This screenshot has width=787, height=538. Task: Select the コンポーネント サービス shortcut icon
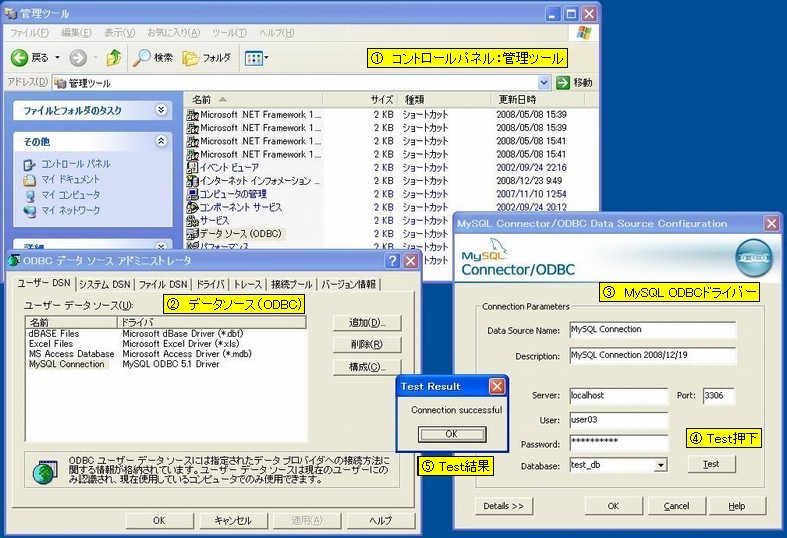point(192,207)
